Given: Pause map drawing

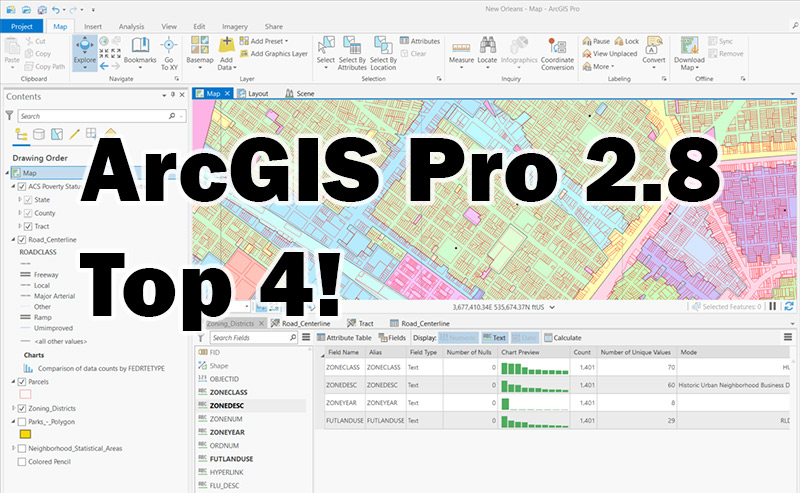Looking at the screenshot, I should pyautogui.click(x=773, y=307).
